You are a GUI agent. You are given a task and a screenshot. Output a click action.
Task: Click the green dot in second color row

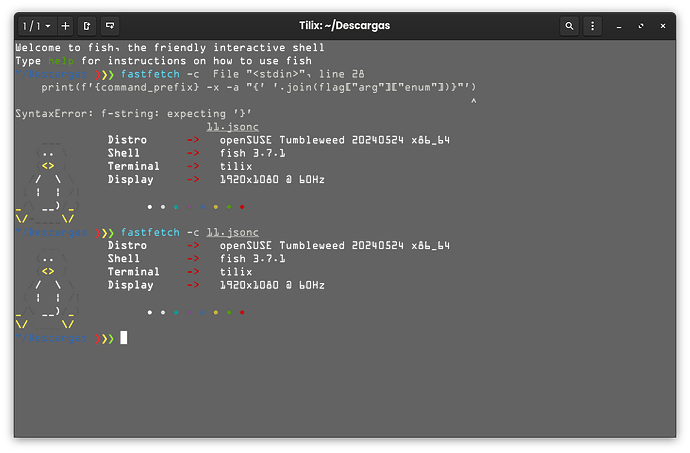(x=229, y=313)
